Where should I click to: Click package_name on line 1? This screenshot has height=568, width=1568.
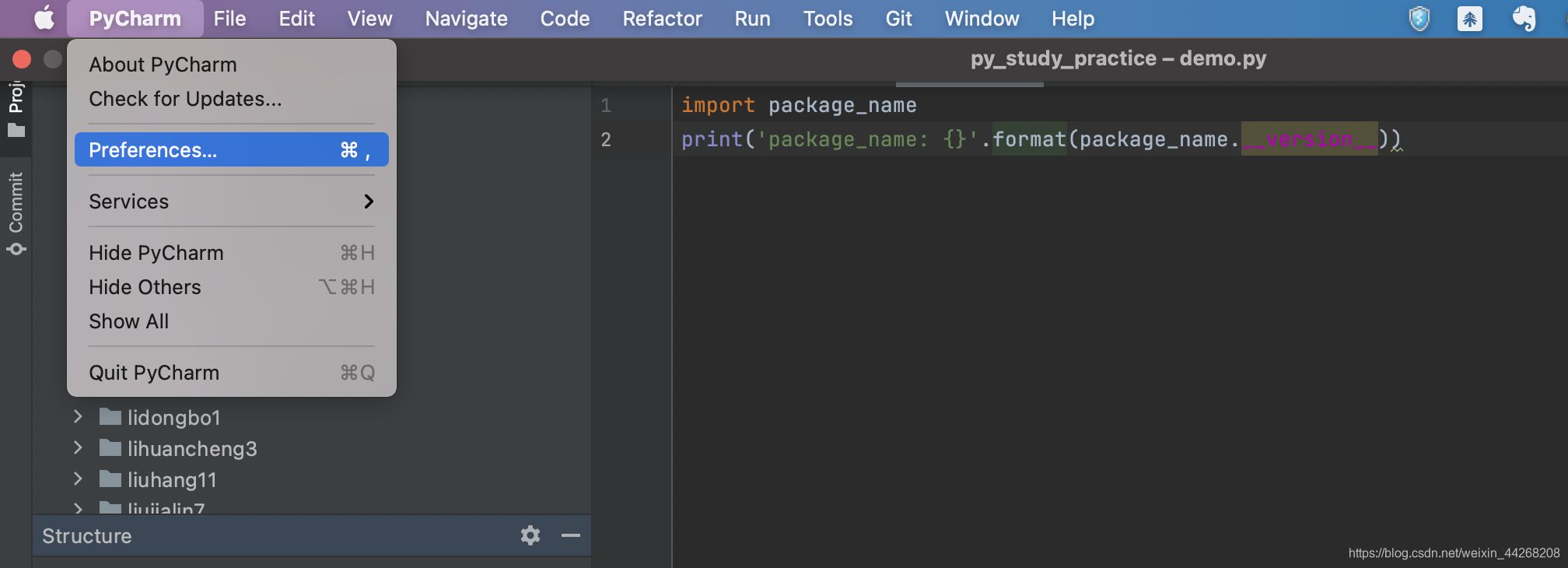pos(842,105)
